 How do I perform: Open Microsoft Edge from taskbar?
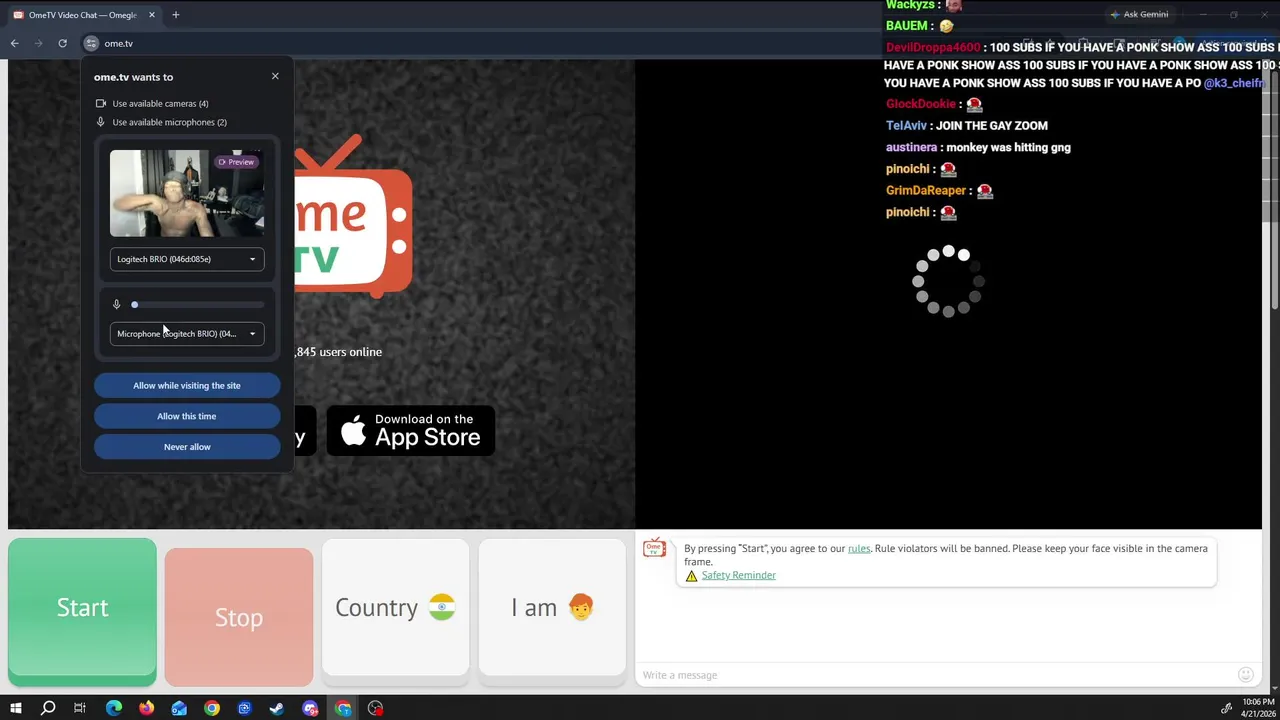[113, 708]
